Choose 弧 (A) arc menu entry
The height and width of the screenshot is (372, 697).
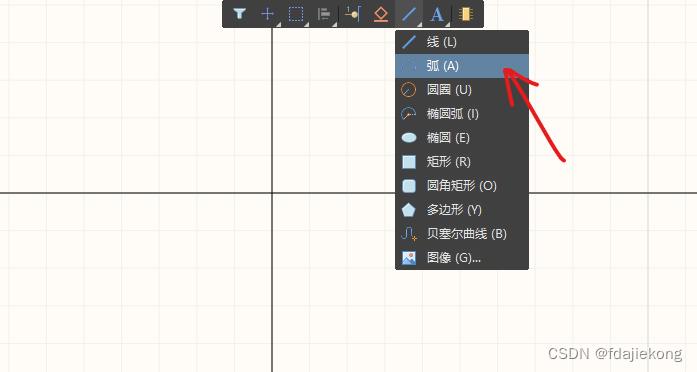pos(462,66)
